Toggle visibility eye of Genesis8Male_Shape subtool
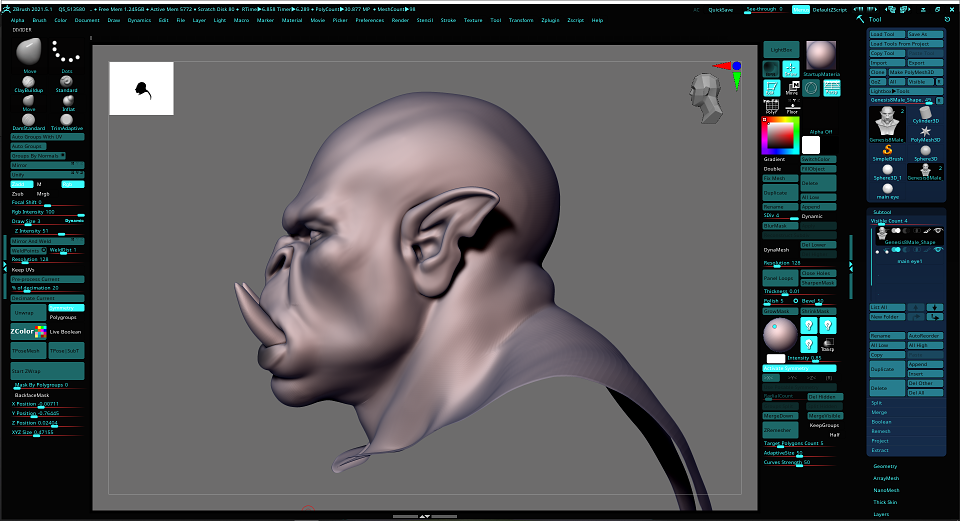Image resolution: width=960 pixels, height=521 pixels. click(937, 231)
